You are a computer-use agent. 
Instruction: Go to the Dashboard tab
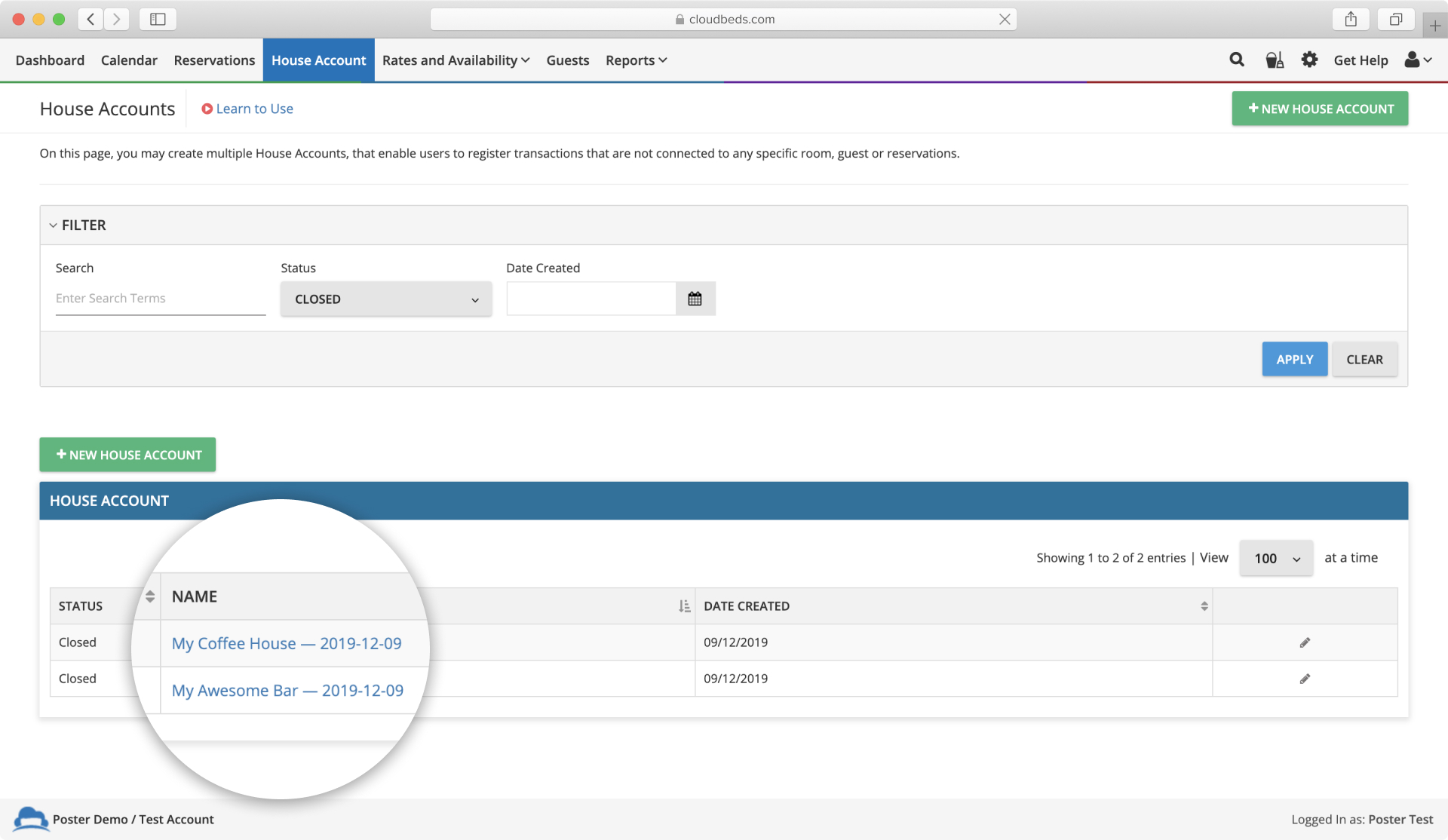point(50,60)
